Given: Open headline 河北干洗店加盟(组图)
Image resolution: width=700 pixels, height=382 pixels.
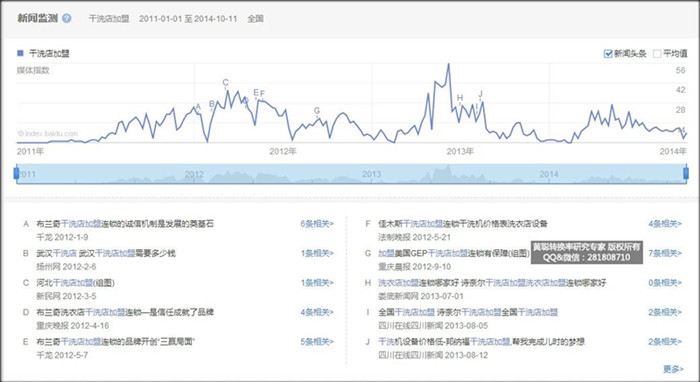Looking at the screenshot, I should click(75, 282).
